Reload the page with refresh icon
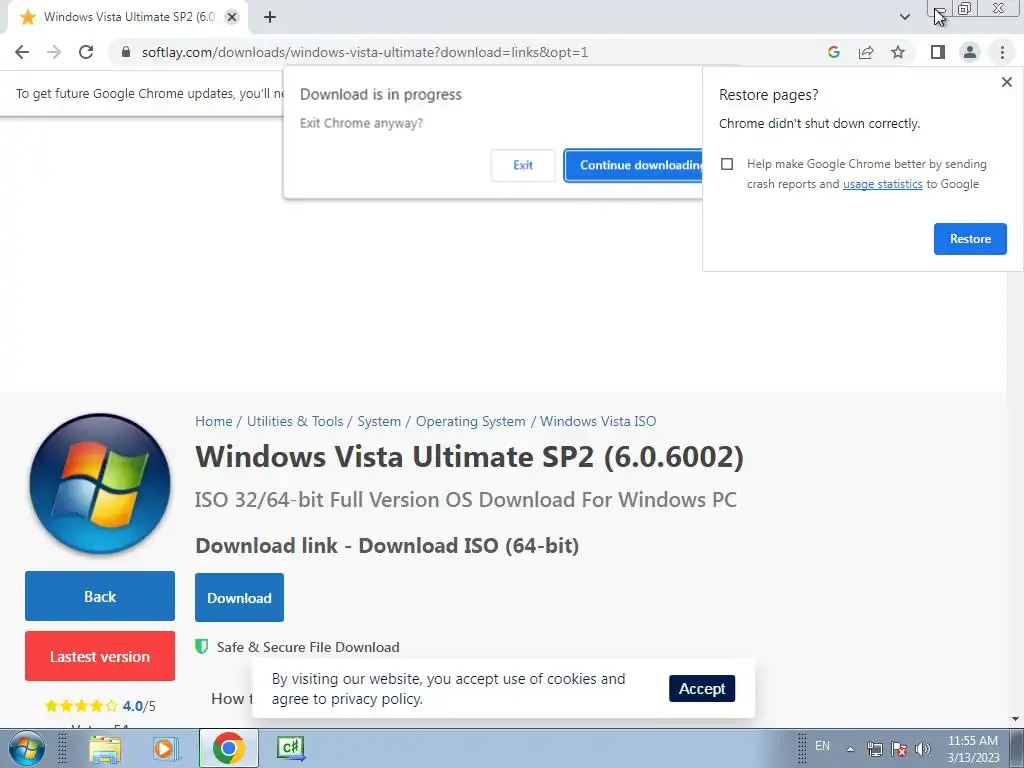 (86, 52)
